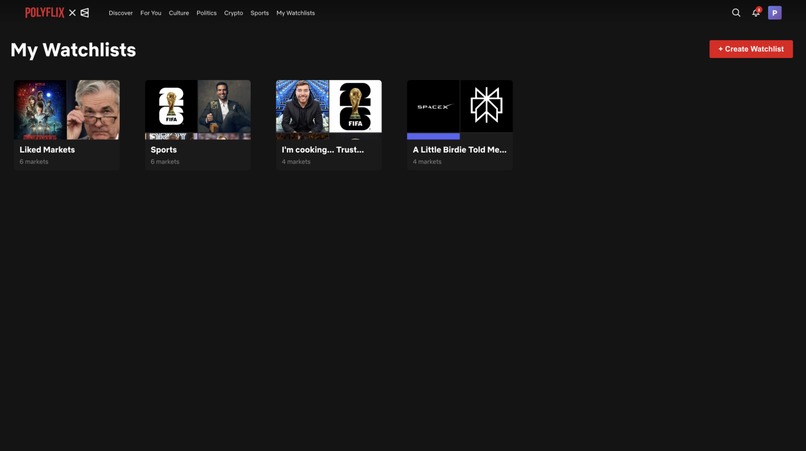Click the Polyflix logo
The height and width of the screenshot is (451, 806).
(45, 13)
